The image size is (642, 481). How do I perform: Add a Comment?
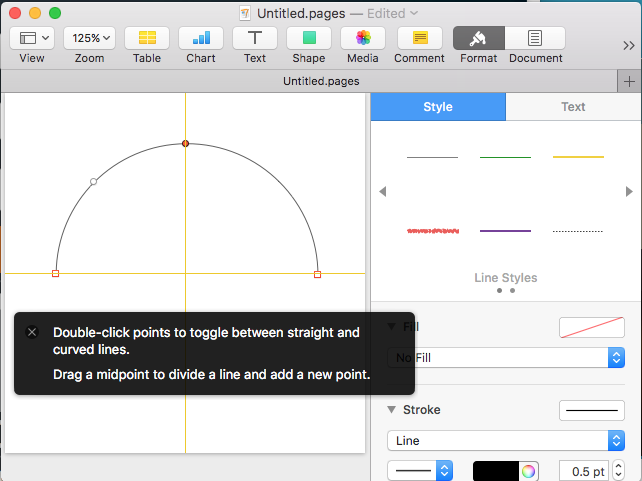pyautogui.click(x=419, y=38)
